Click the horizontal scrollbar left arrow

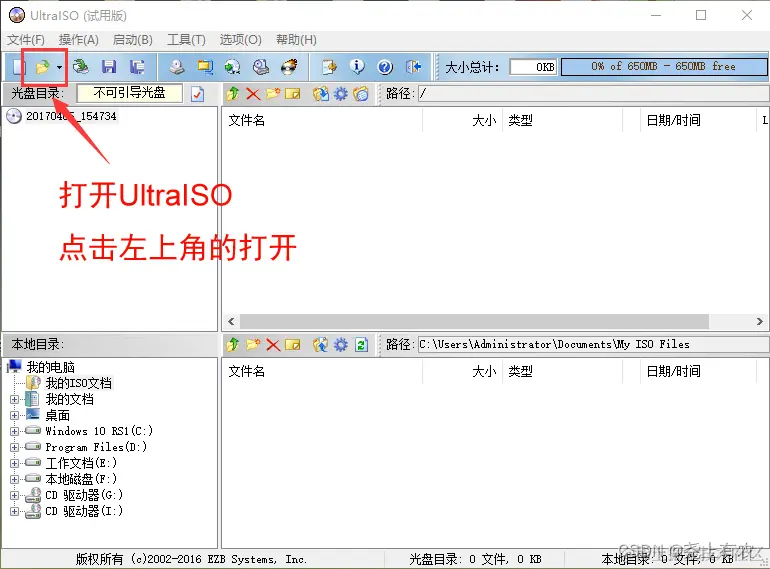point(231,322)
